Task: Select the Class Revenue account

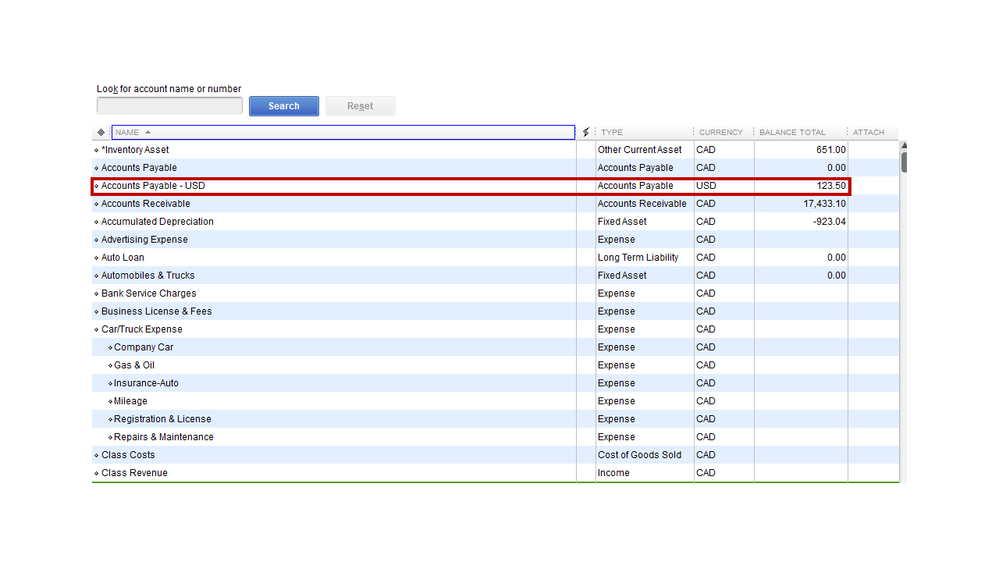Action: coord(496,473)
